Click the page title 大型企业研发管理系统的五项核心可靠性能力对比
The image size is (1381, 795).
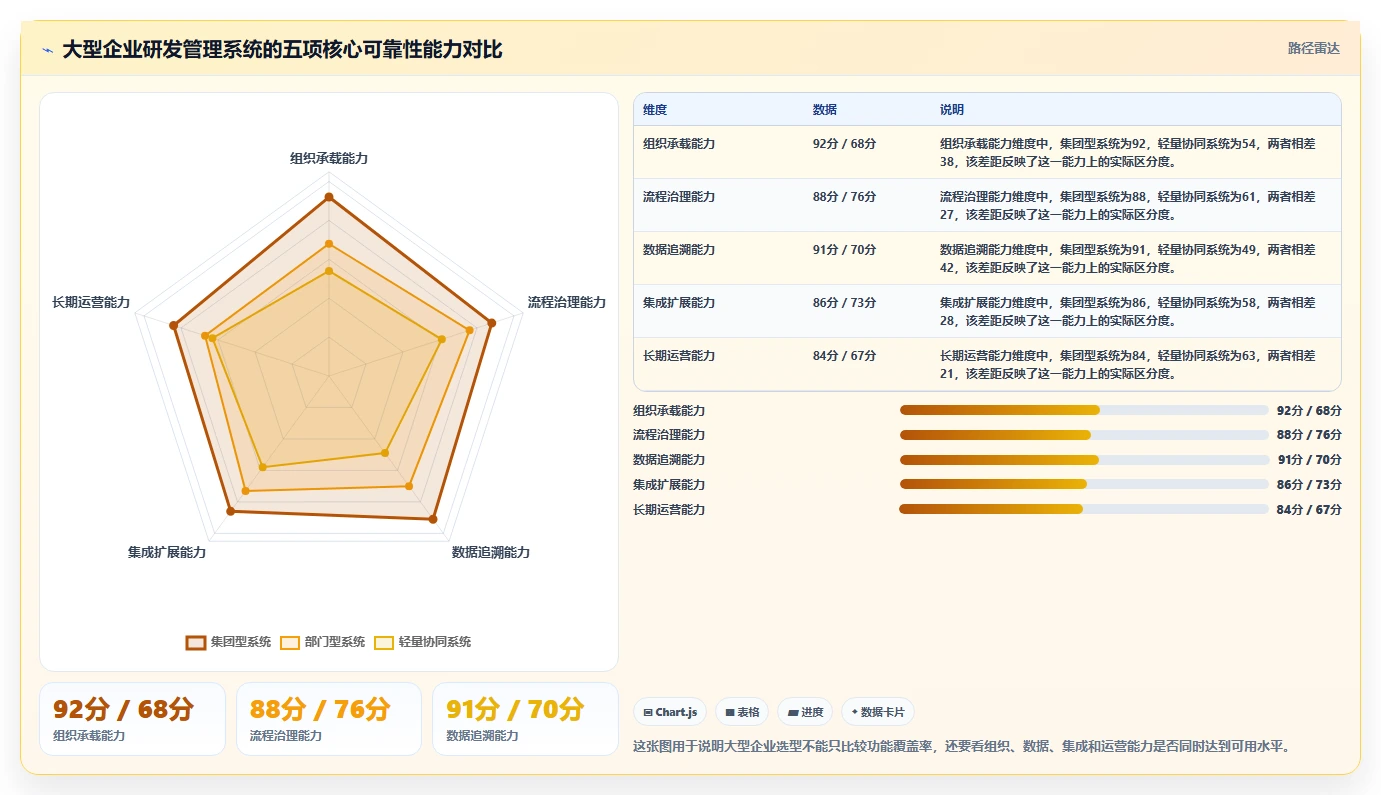point(282,50)
